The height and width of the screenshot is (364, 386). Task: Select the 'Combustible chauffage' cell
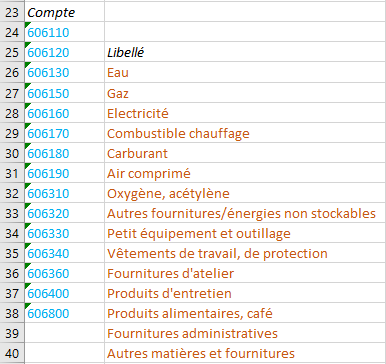coord(245,133)
